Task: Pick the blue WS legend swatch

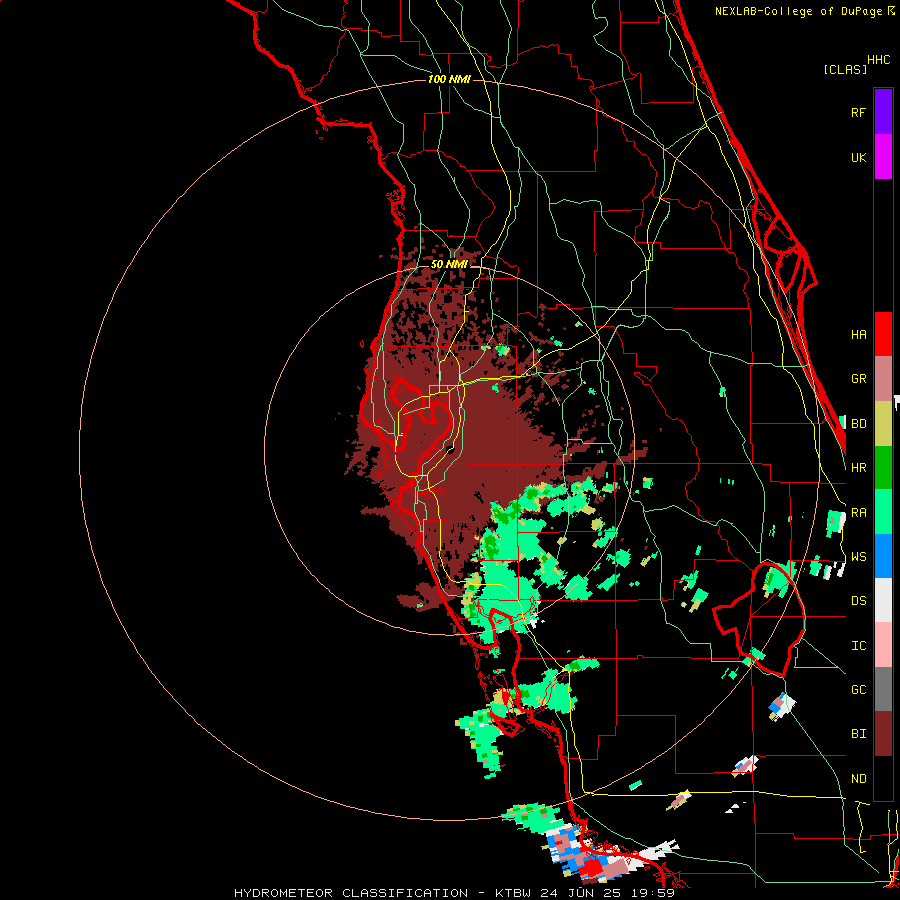Action: point(883,556)
